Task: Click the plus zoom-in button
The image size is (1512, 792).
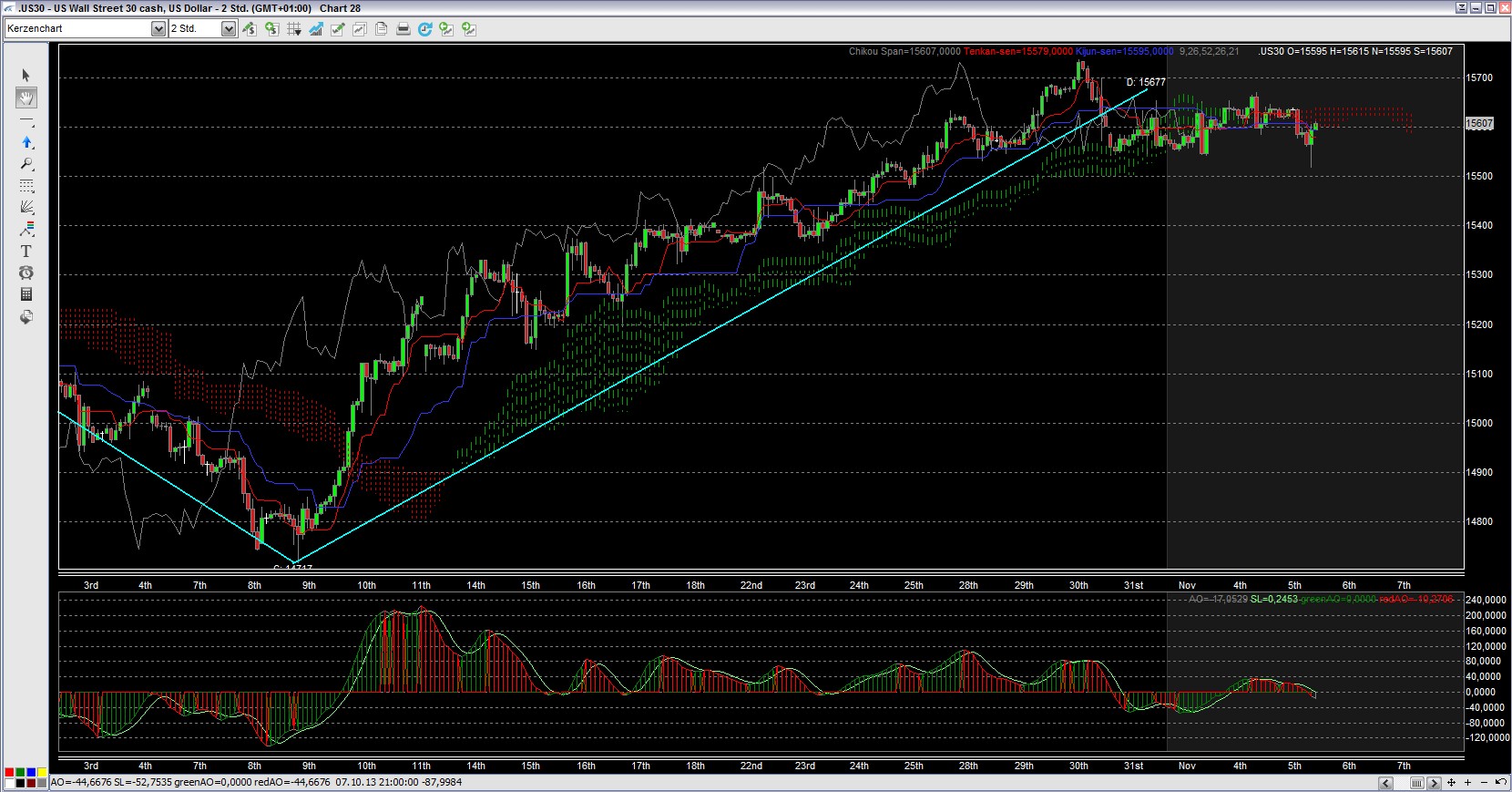Action: 1467,783
